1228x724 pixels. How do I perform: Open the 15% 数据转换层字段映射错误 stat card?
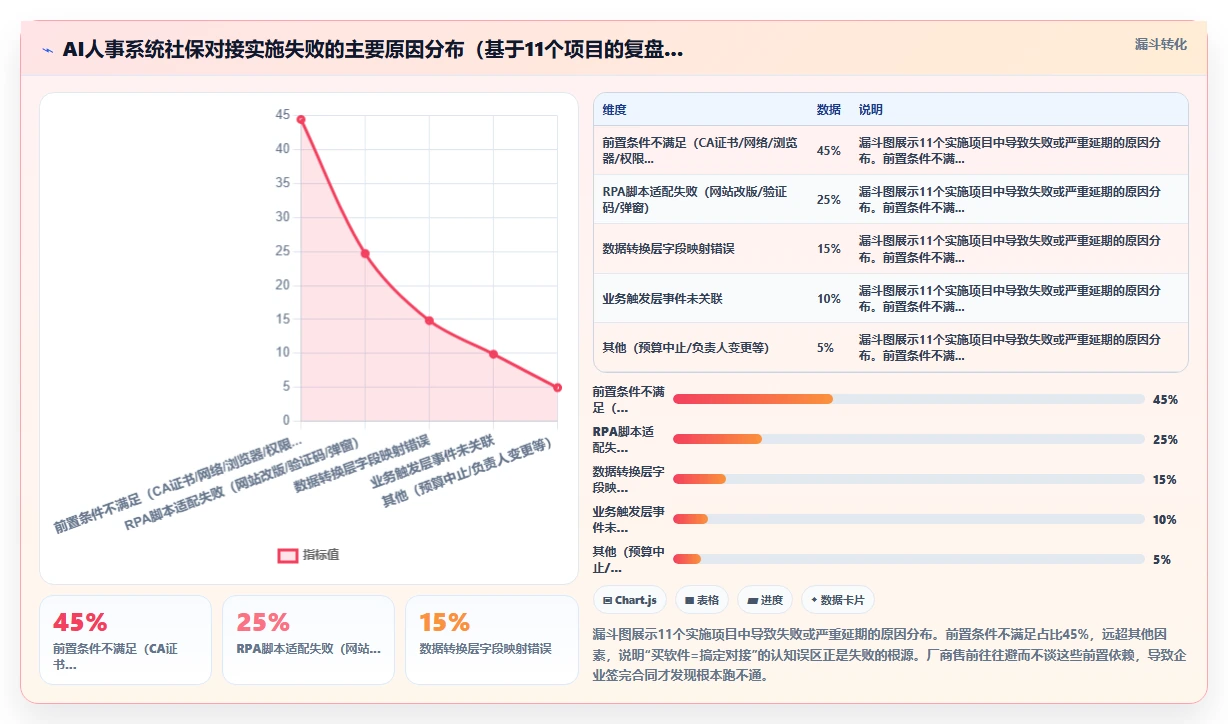click(x=491, y=640)
